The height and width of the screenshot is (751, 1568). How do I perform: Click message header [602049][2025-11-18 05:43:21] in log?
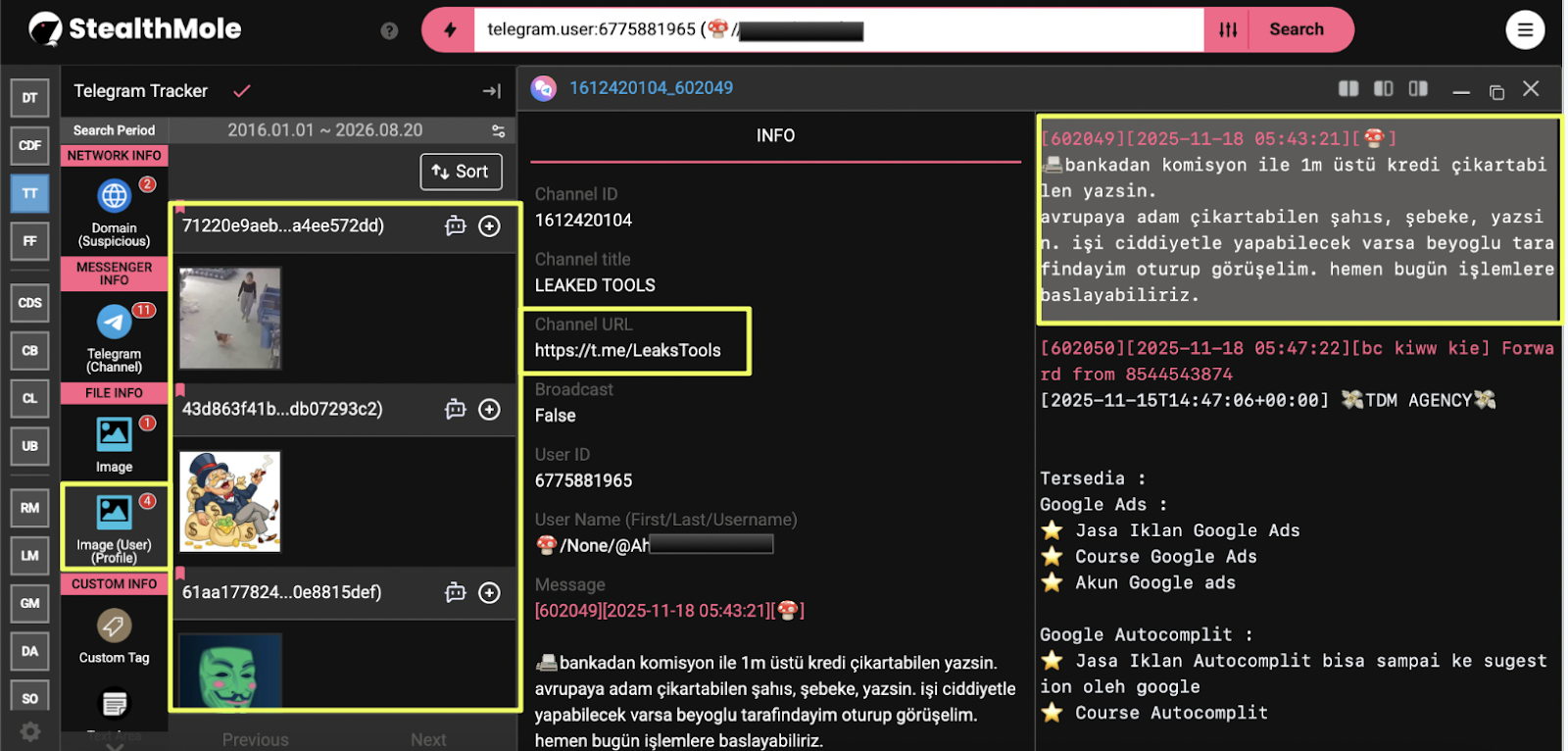(x=1218, y=139)
